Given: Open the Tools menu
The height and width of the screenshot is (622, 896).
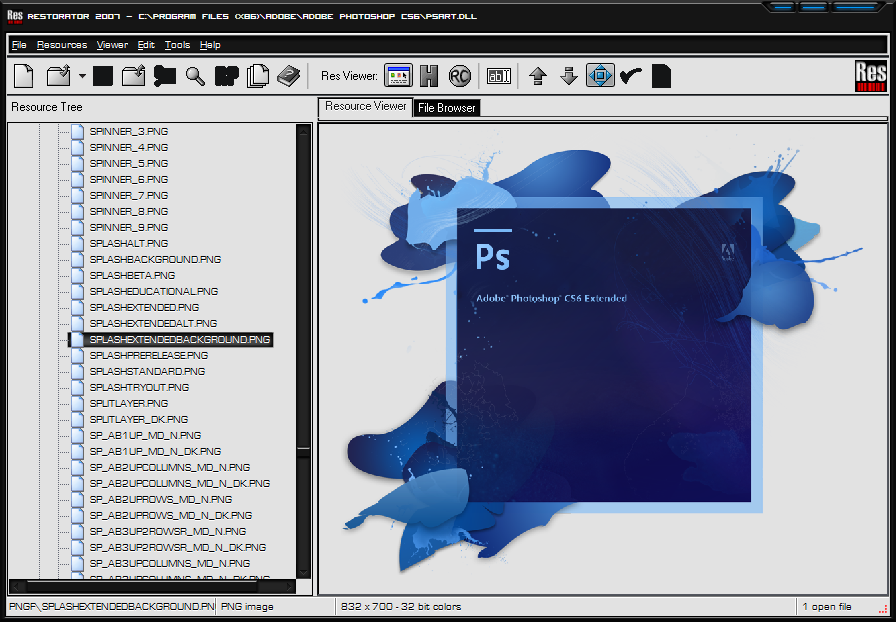Looking at the screenshot, I should pos(177,45).
